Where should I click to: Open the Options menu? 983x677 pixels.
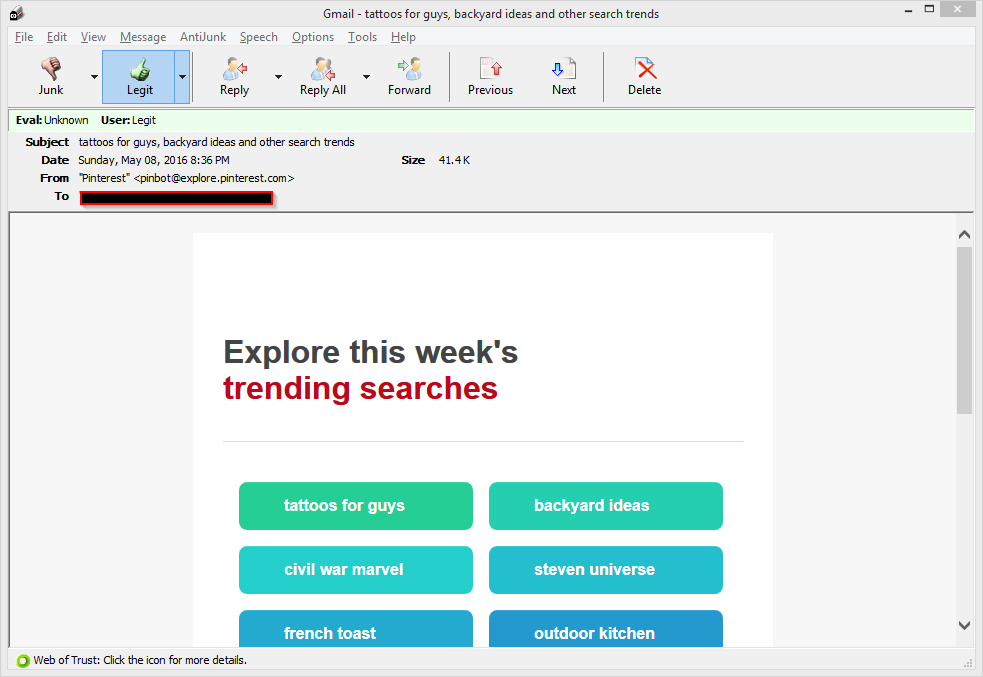[x=313, y=37]
